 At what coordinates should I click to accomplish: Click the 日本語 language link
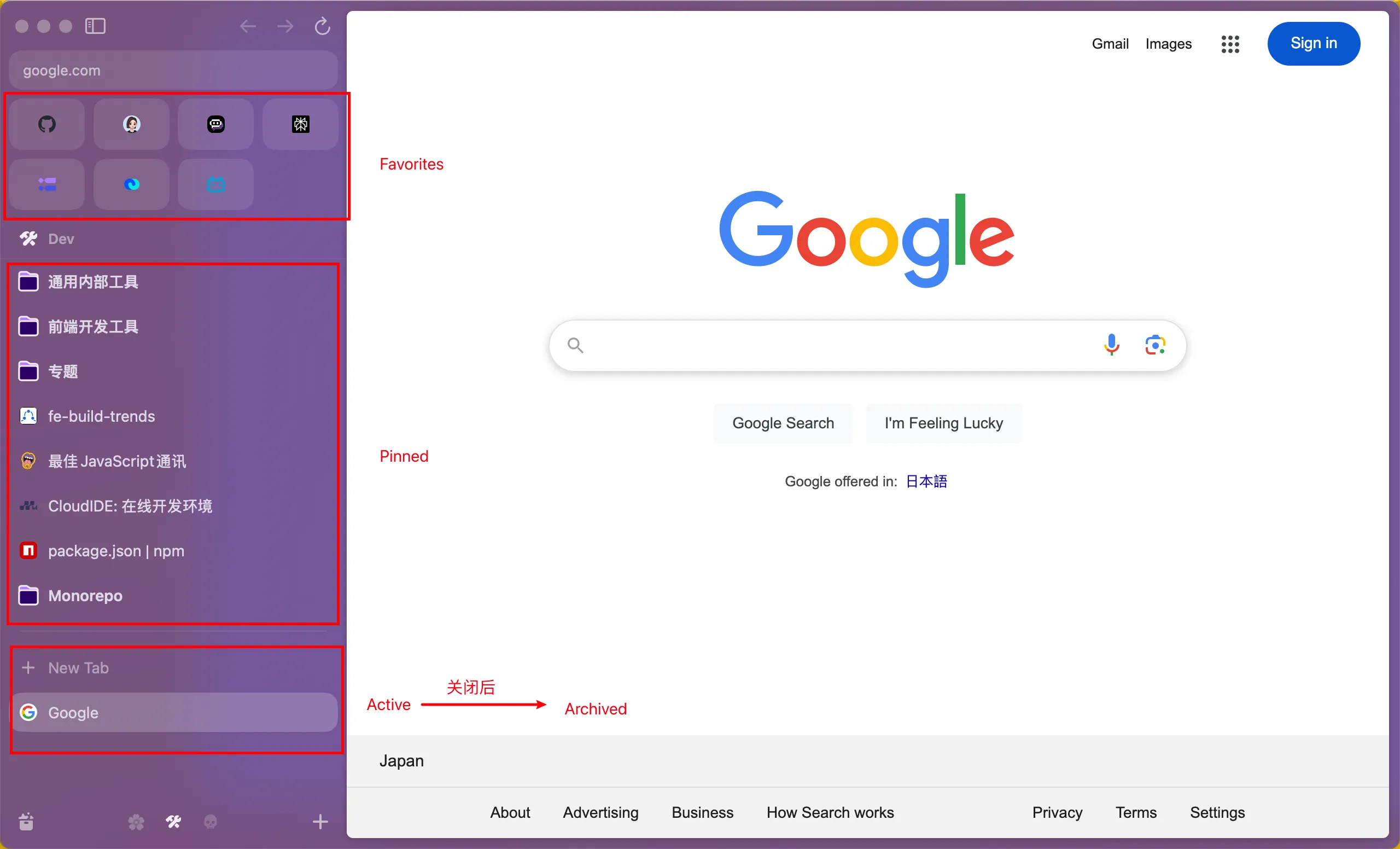click(926, 481)
